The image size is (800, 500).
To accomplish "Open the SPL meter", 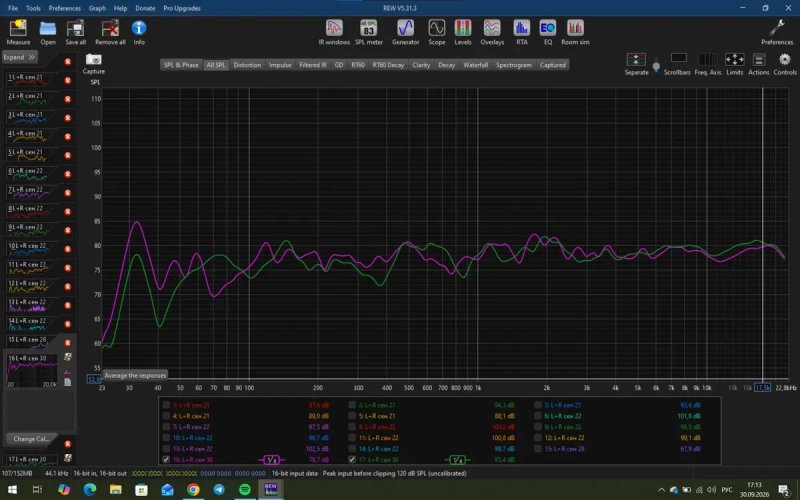I will [x=368, y=32].
